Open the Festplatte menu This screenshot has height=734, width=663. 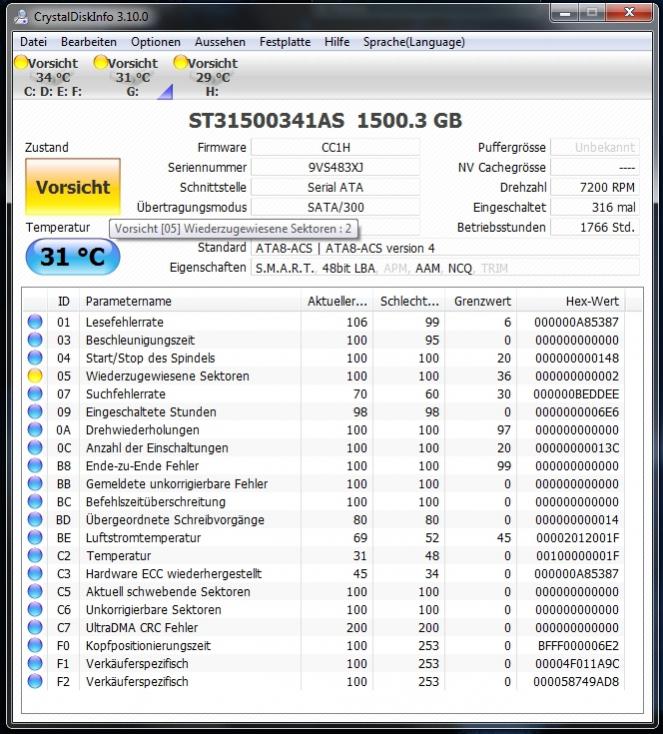click(285, 42)
